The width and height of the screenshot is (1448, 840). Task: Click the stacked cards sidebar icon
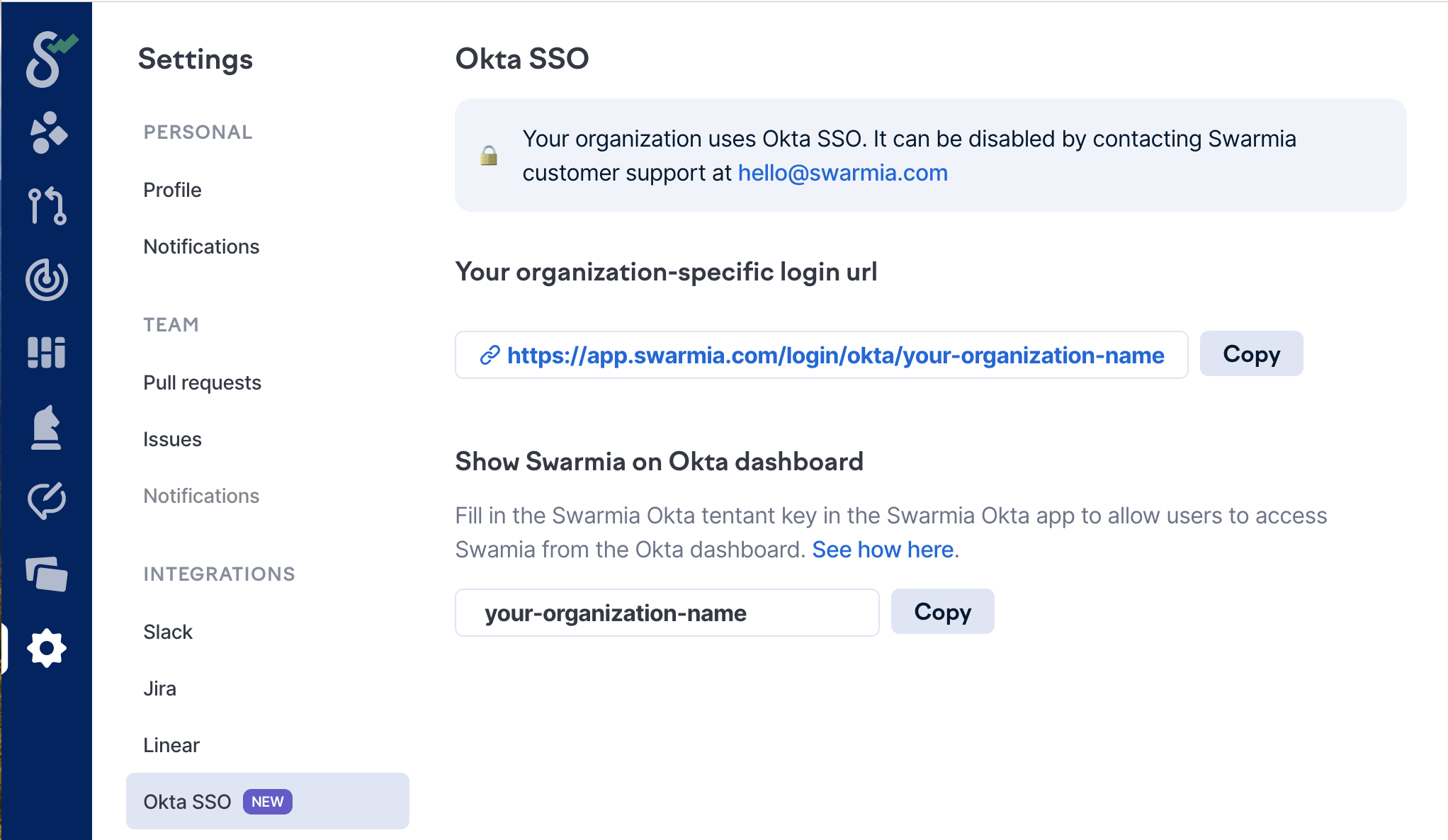pos(47,574)
